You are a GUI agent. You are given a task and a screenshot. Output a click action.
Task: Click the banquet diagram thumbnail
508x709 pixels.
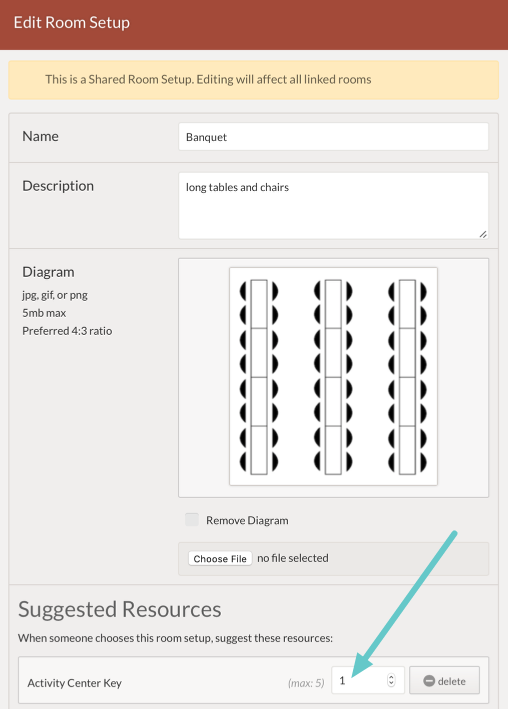pos(333,377)
